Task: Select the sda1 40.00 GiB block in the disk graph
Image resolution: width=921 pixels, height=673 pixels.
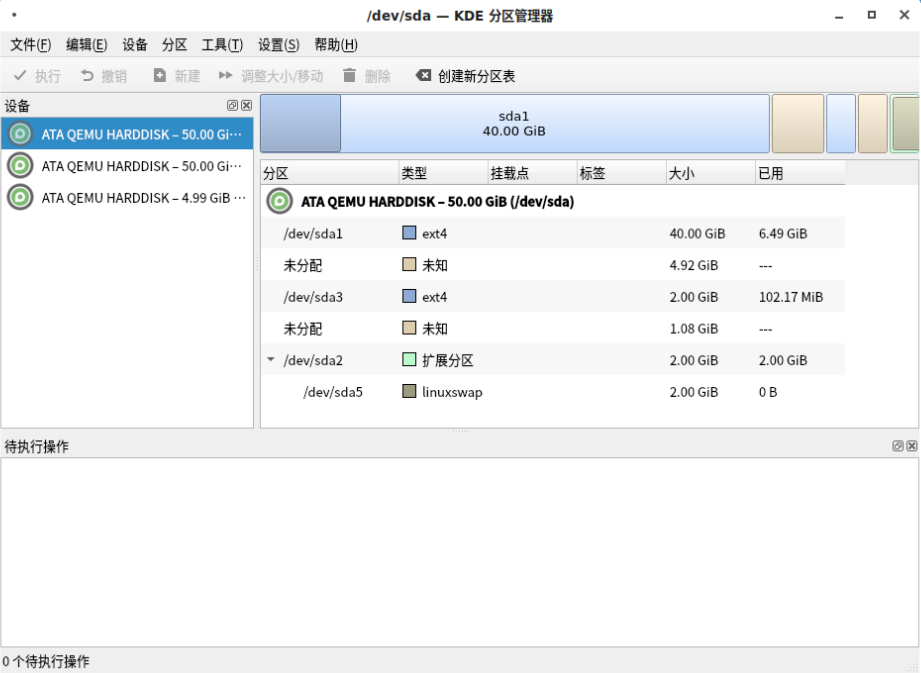Action: pos(515,123)
